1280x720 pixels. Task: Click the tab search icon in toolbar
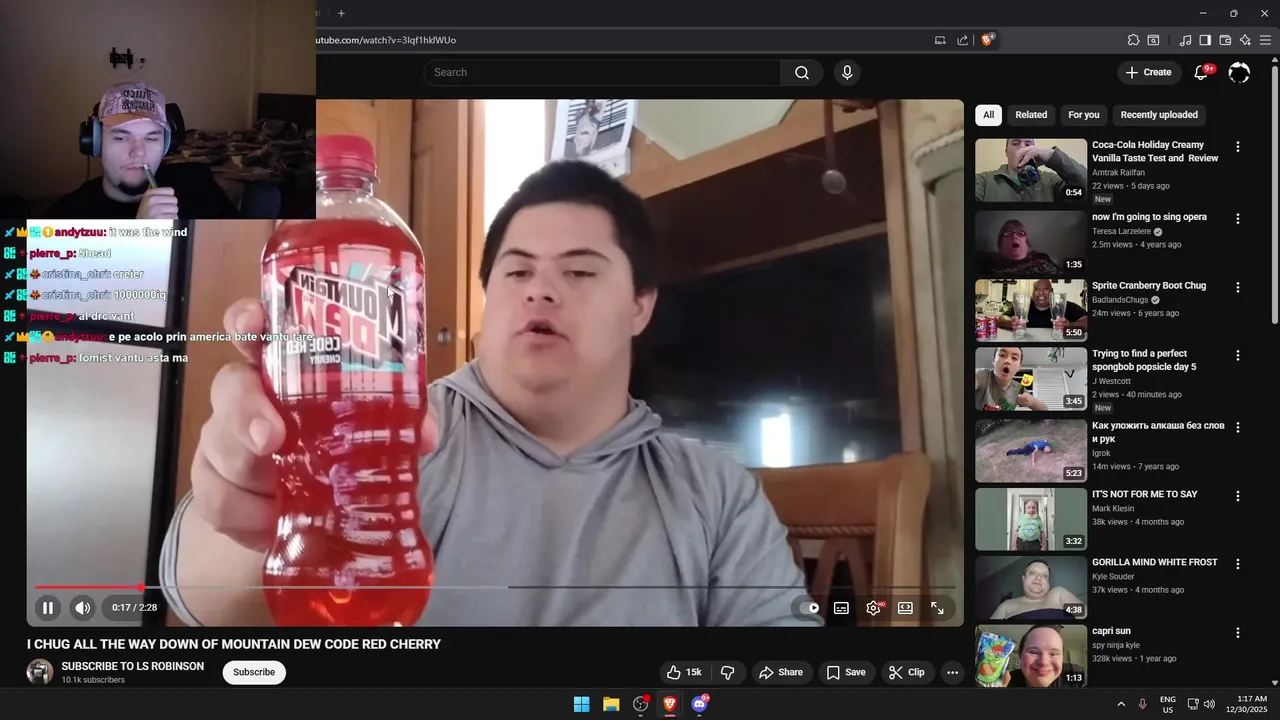1154,40
